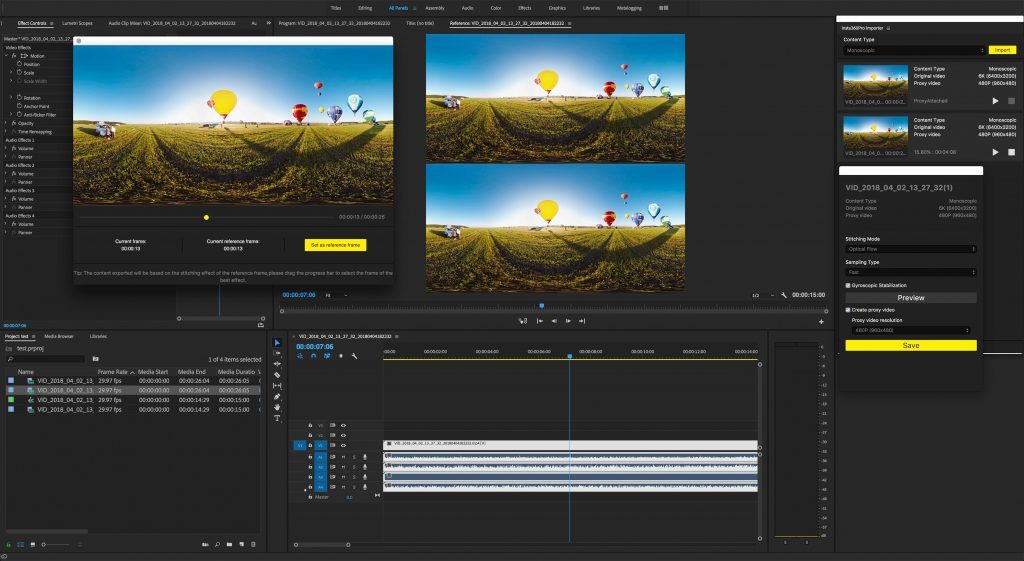Select the Type tool
1024x561 pixels.
point(277,418)
